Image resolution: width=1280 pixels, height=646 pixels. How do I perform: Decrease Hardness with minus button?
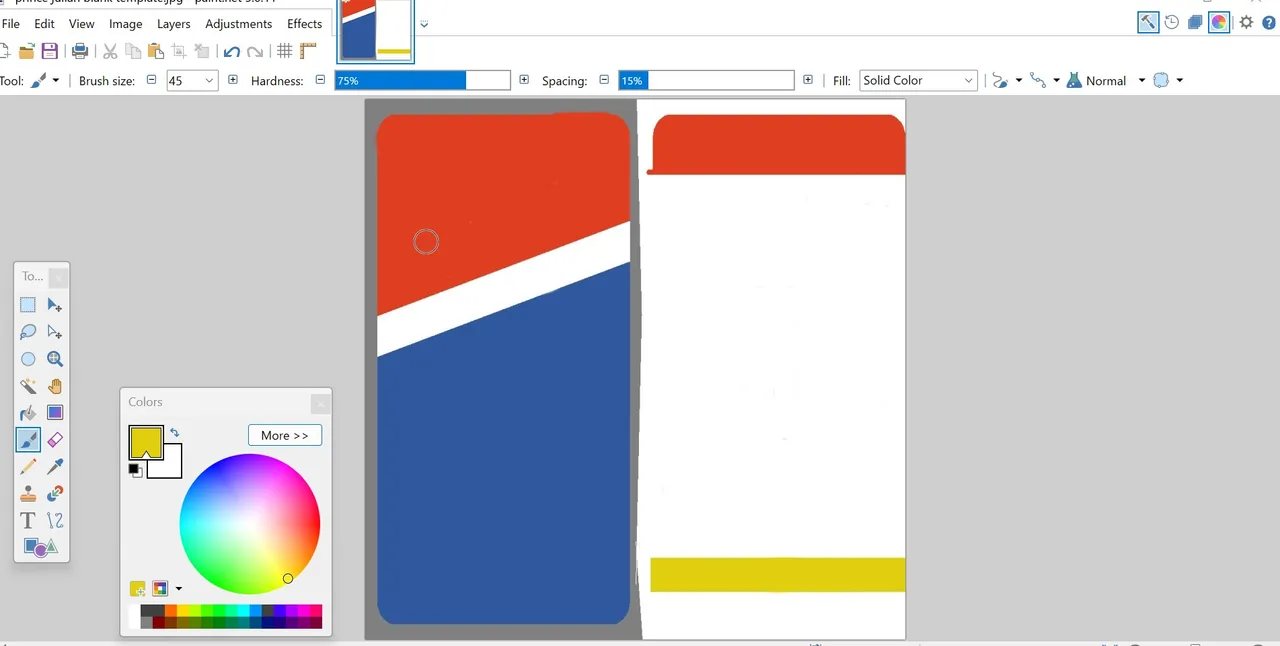click(x=321, y=80)
